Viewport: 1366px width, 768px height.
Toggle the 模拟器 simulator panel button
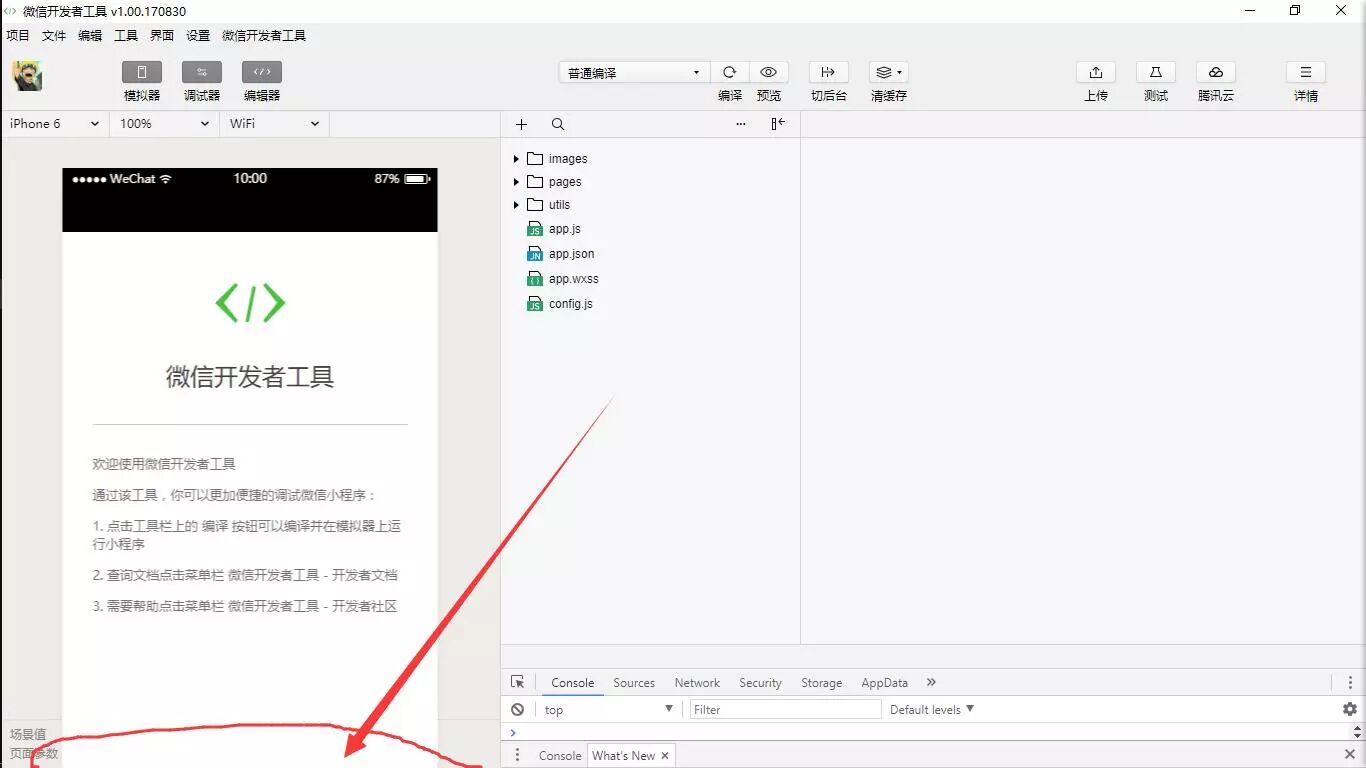142,72
